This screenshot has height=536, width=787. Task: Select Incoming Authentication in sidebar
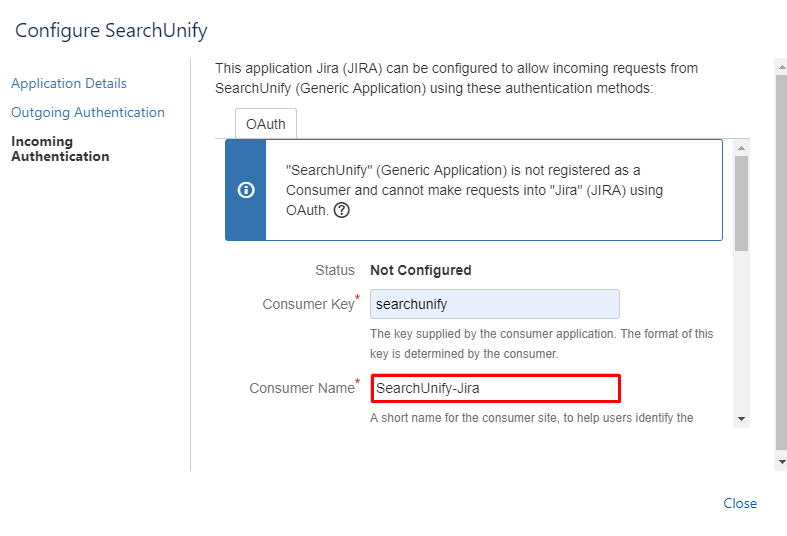click(59, 149)
